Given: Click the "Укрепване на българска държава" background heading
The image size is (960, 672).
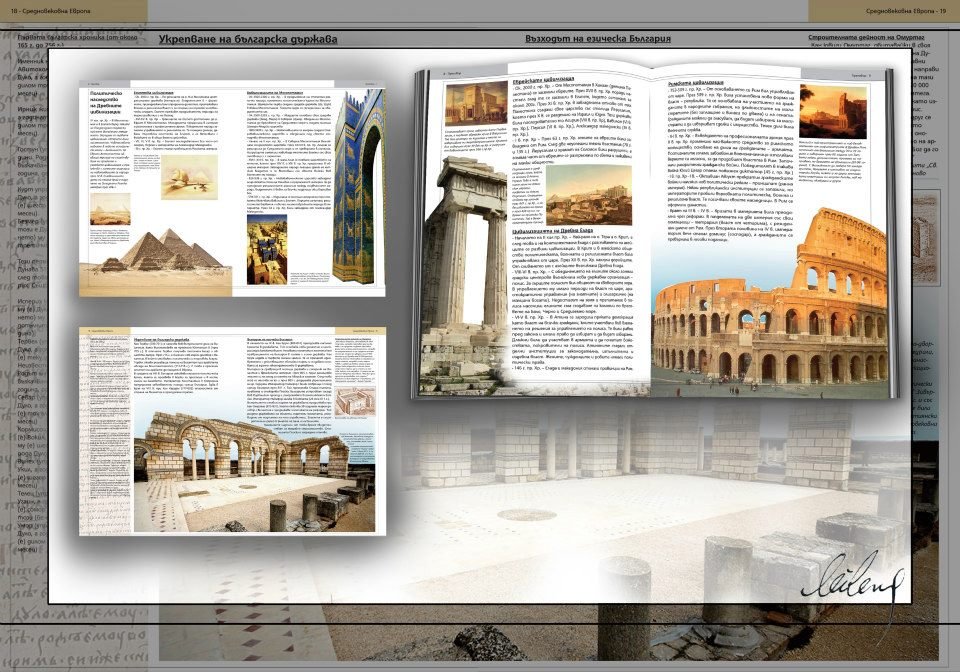Looking at the screenshot, I should [248, 39].
